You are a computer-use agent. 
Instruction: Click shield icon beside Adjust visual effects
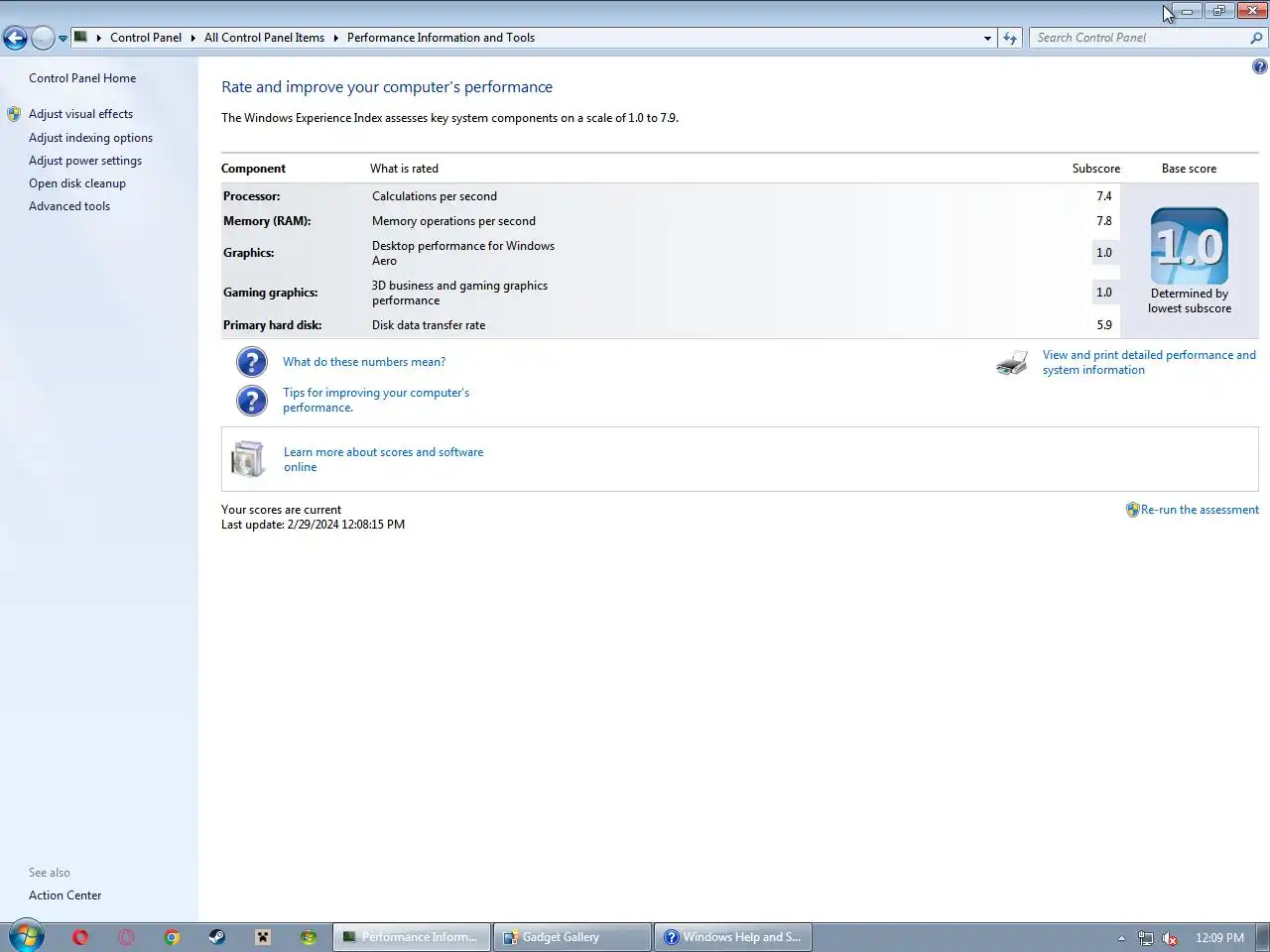(x=14, y=114)
